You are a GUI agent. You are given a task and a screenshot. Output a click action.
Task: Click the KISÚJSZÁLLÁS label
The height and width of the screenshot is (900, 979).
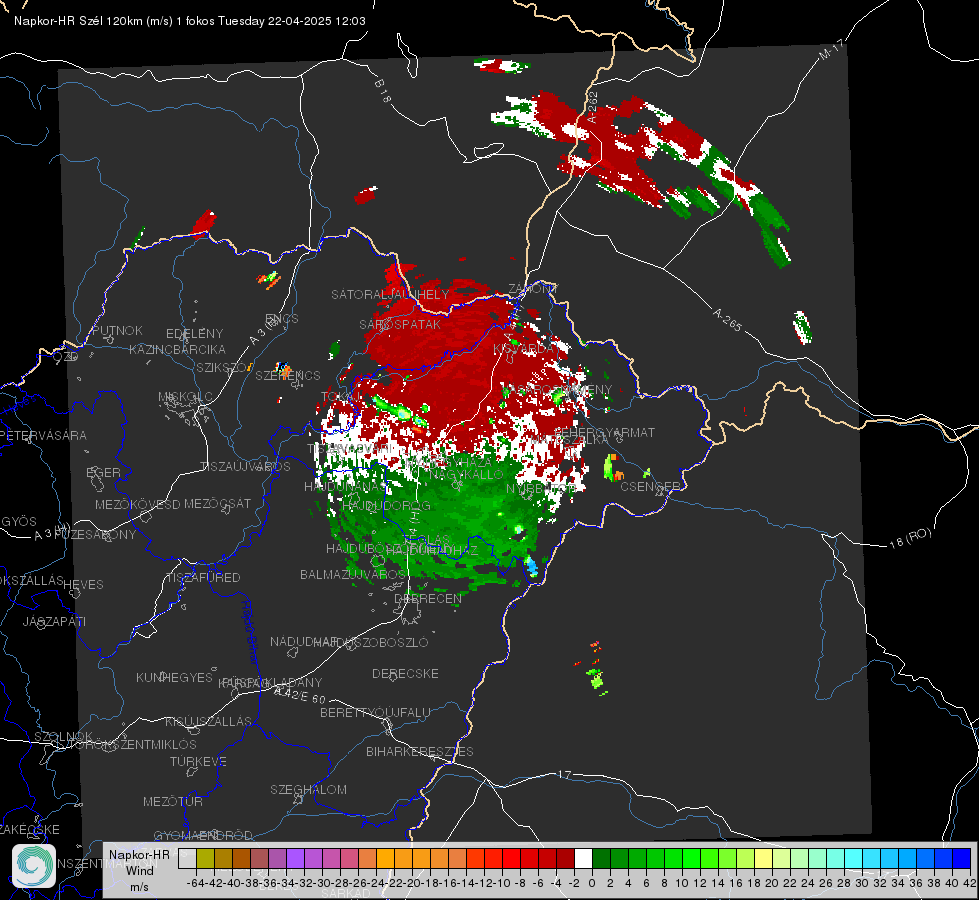(209, 721)
